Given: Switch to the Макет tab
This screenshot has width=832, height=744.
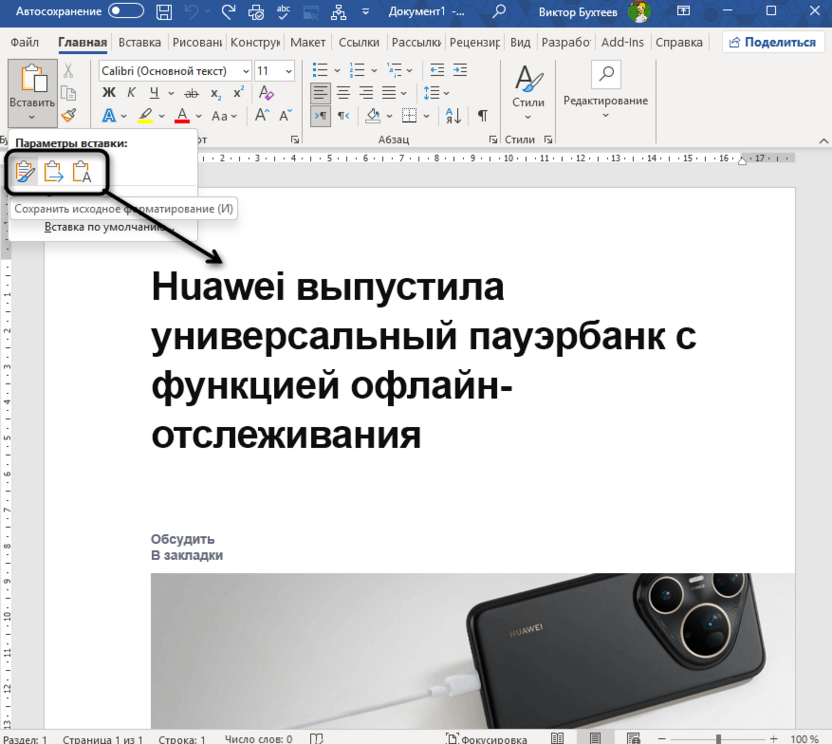Looking at the screenshot, I should point(308,42).
